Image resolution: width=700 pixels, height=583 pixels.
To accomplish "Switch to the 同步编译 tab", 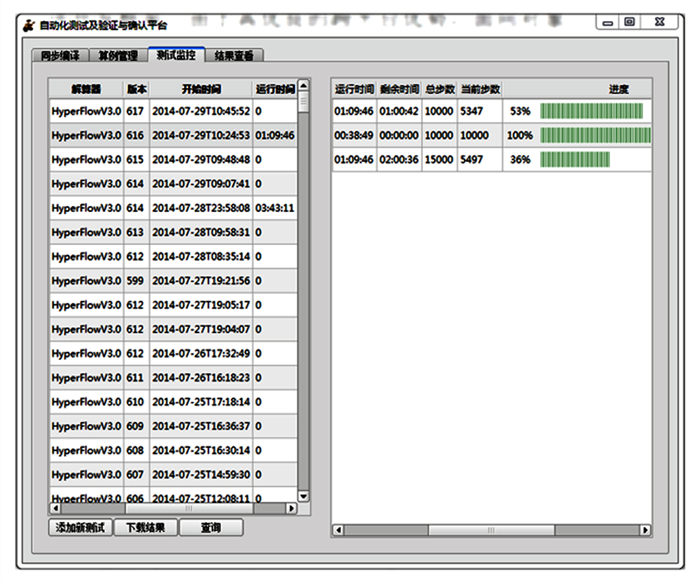I will [58, 56].
